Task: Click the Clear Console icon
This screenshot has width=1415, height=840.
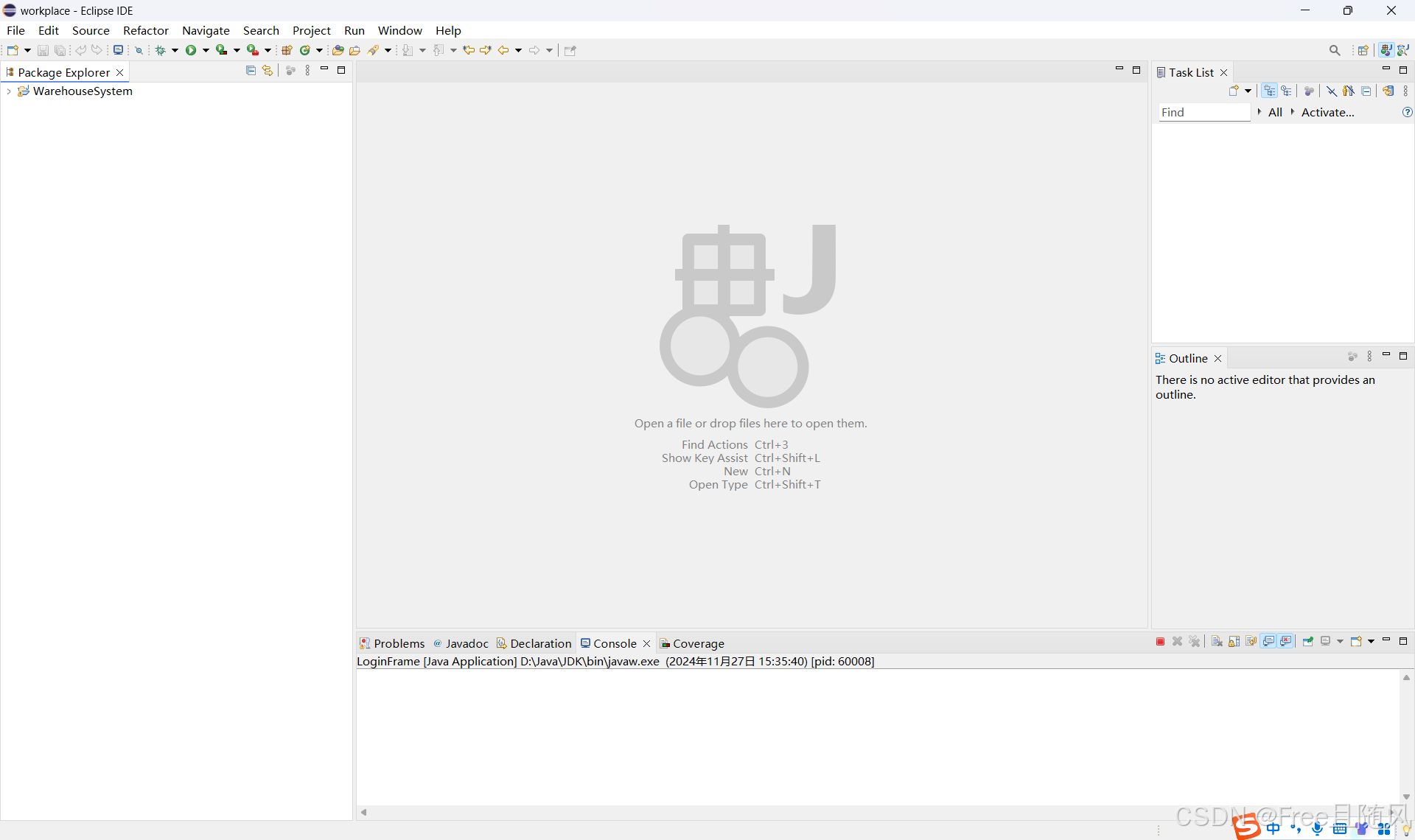Action: 1217,642
